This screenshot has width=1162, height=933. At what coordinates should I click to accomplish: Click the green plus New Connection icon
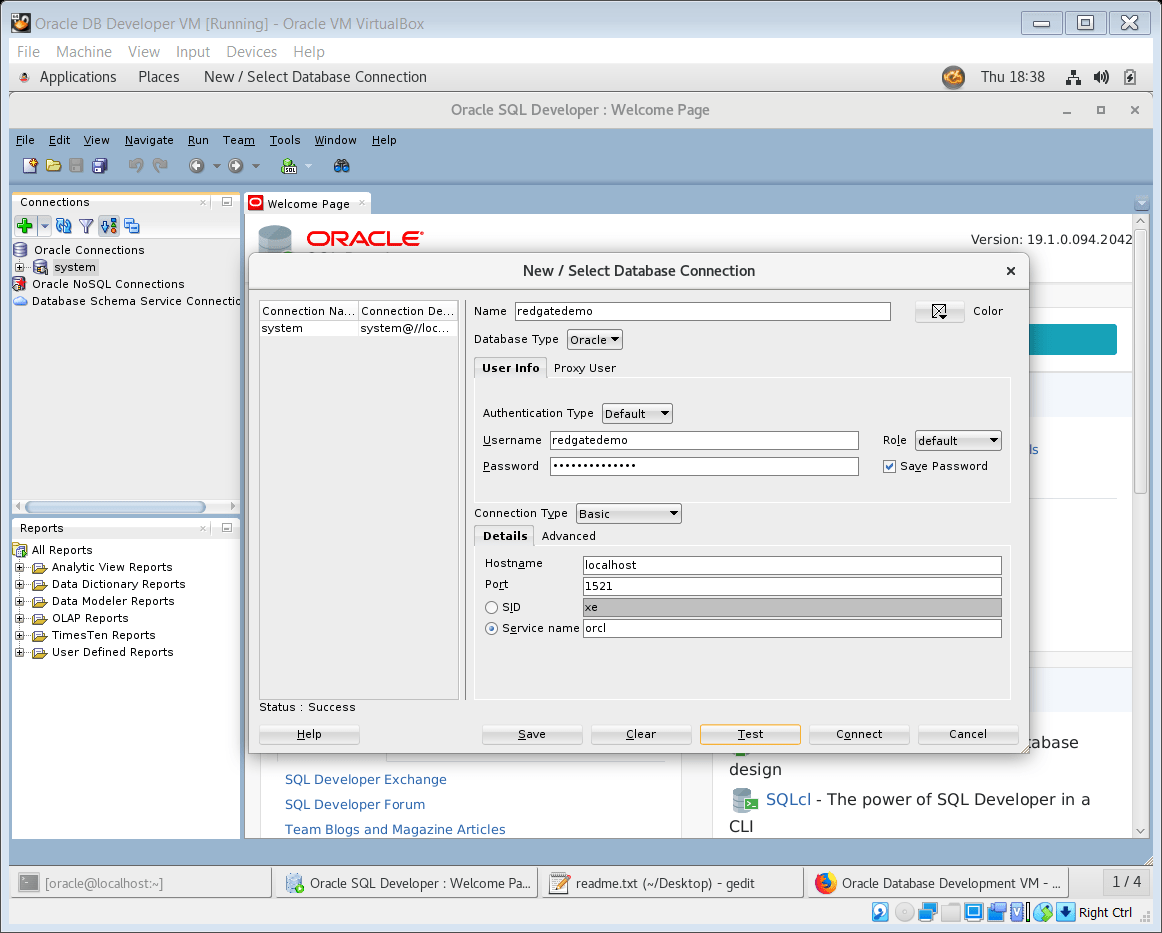tap(25, 226)
